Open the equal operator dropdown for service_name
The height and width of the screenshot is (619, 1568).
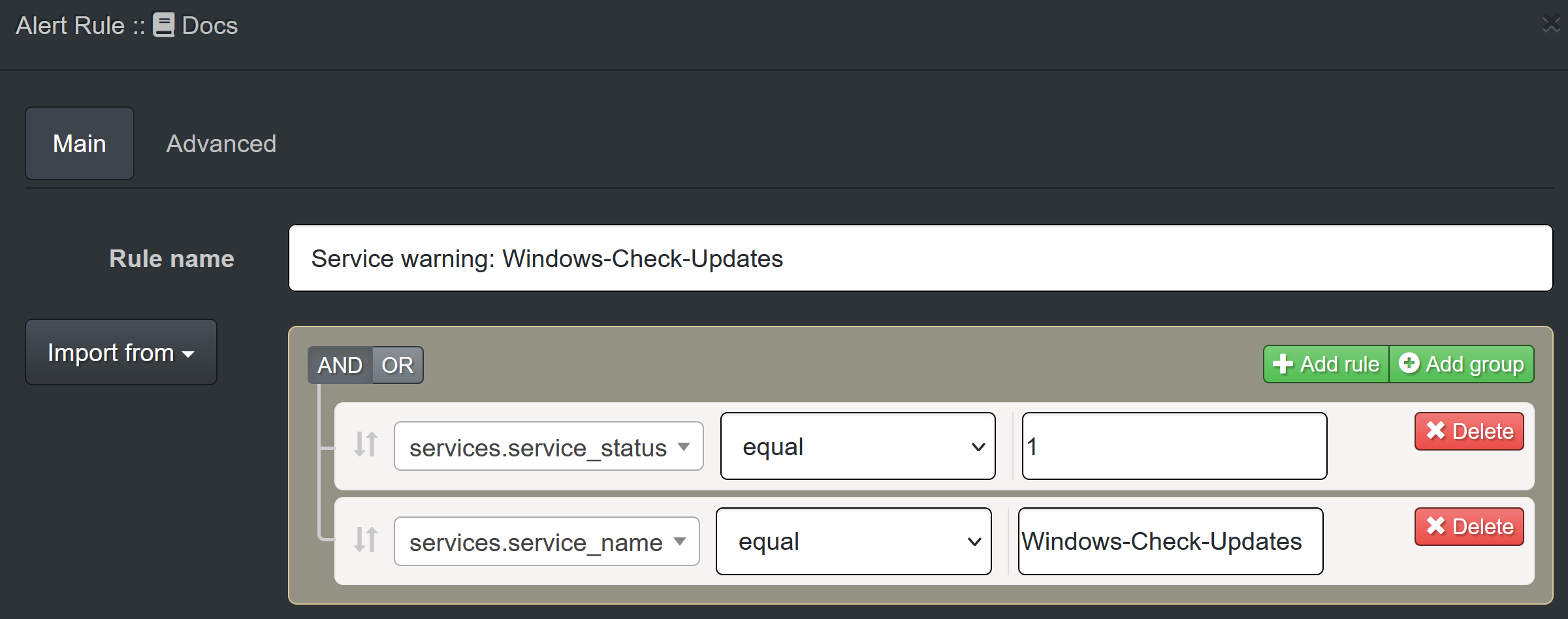pyautogui.click(x=854, y=541)
